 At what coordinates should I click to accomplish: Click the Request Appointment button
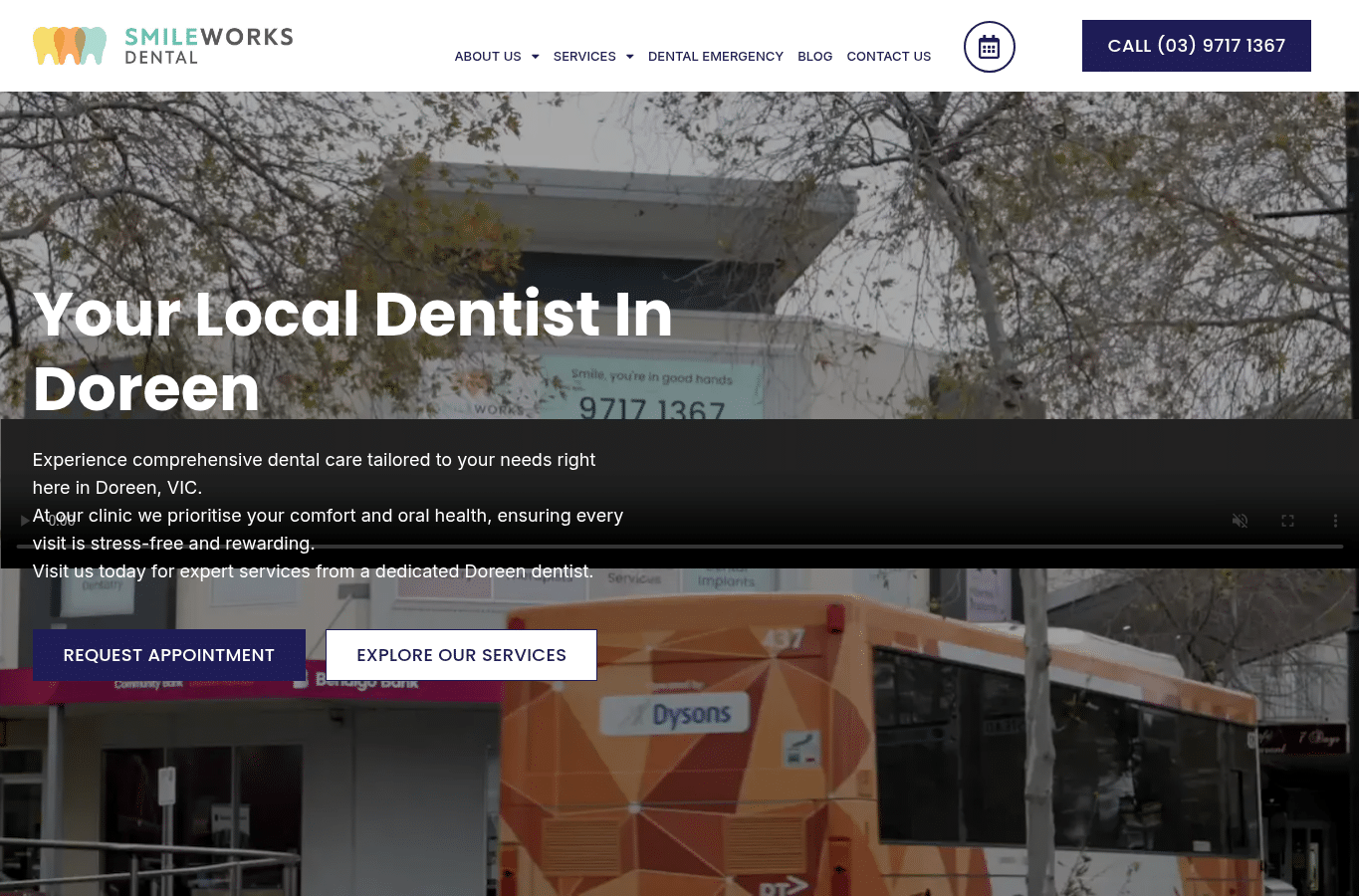click(169, 655)
